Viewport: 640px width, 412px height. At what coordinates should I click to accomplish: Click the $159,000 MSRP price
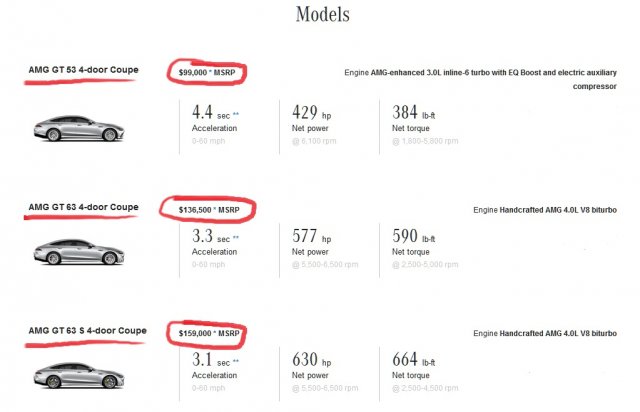point(206,332)
